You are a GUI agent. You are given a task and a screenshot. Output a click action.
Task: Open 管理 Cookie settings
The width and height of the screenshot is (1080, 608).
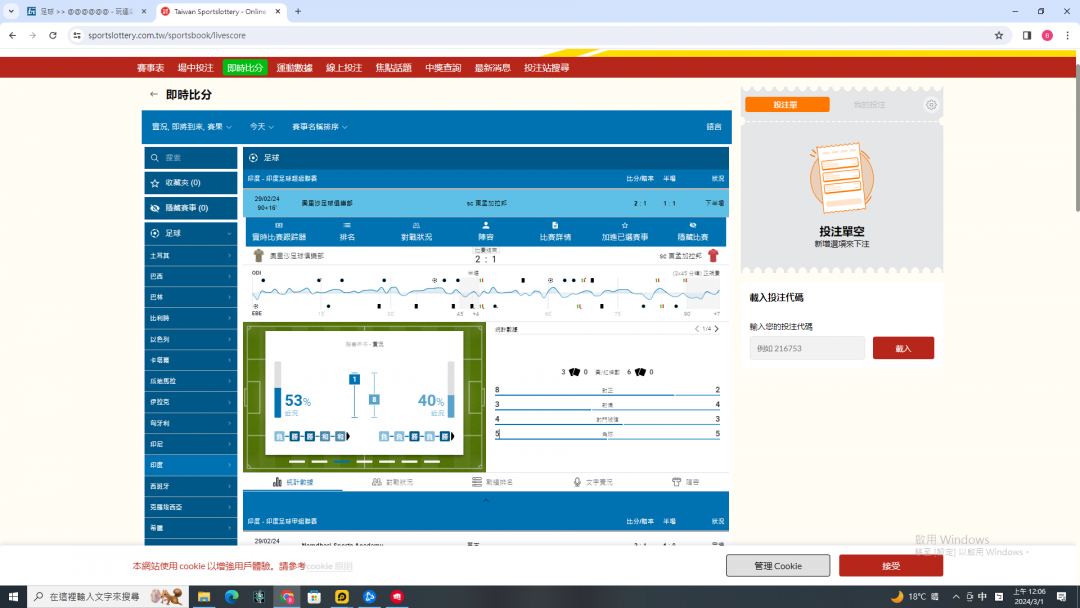click(778, 566)
